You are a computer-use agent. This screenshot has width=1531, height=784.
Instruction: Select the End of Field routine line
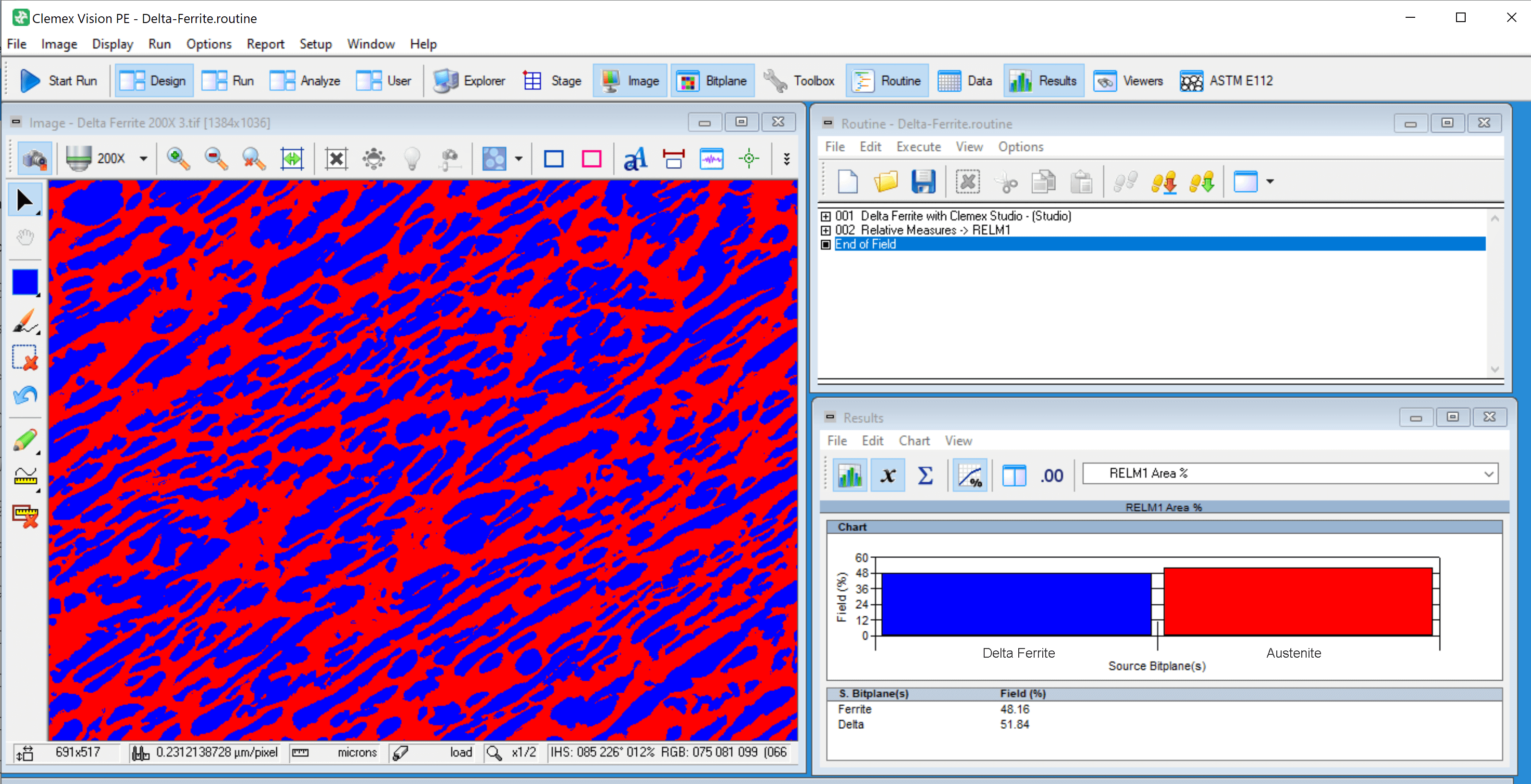click(865, 244)
